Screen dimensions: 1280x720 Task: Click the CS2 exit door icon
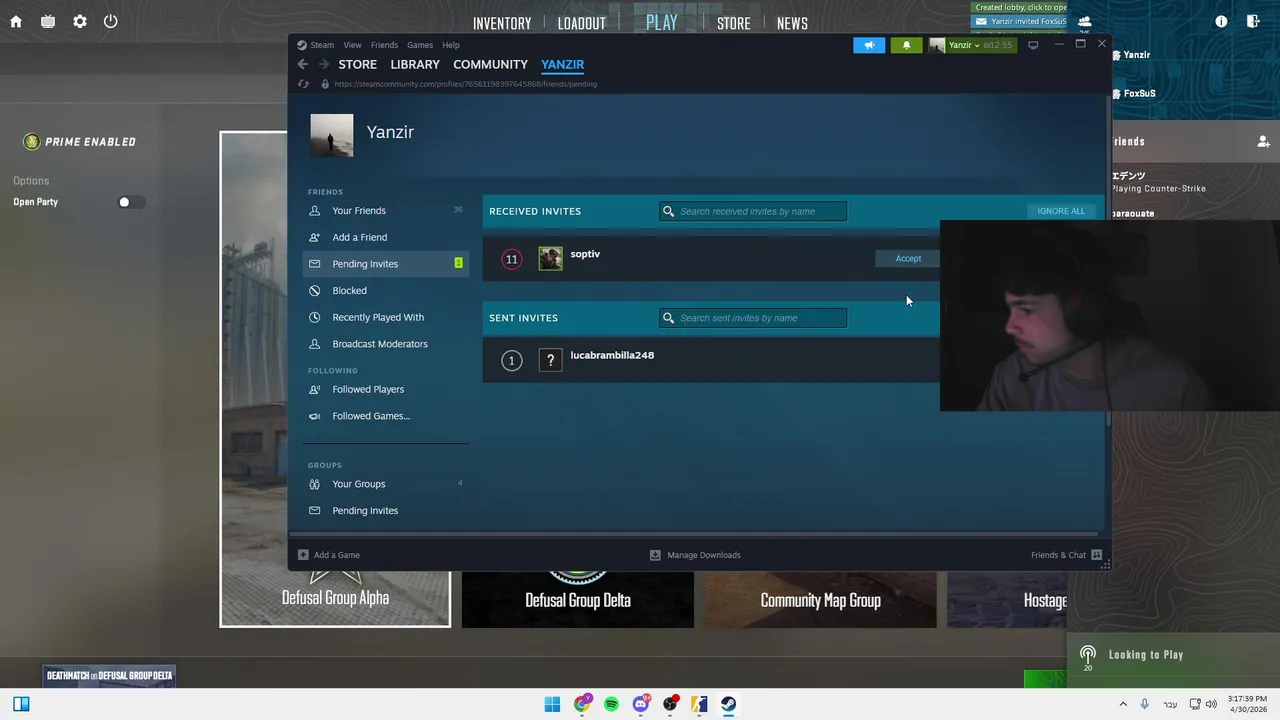click(1253, 21)
